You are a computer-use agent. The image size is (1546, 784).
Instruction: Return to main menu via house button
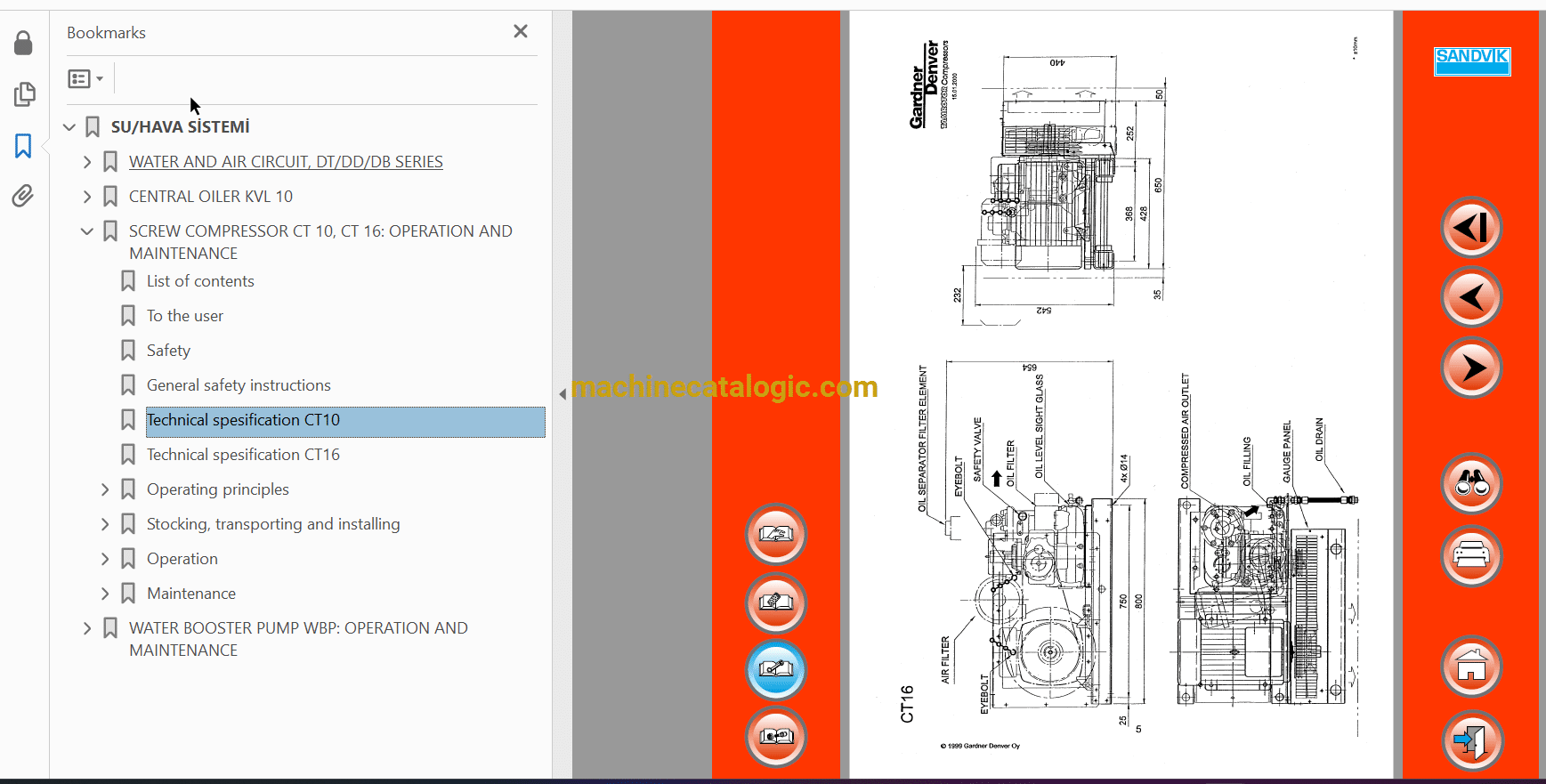click(x=1471, y=667)
